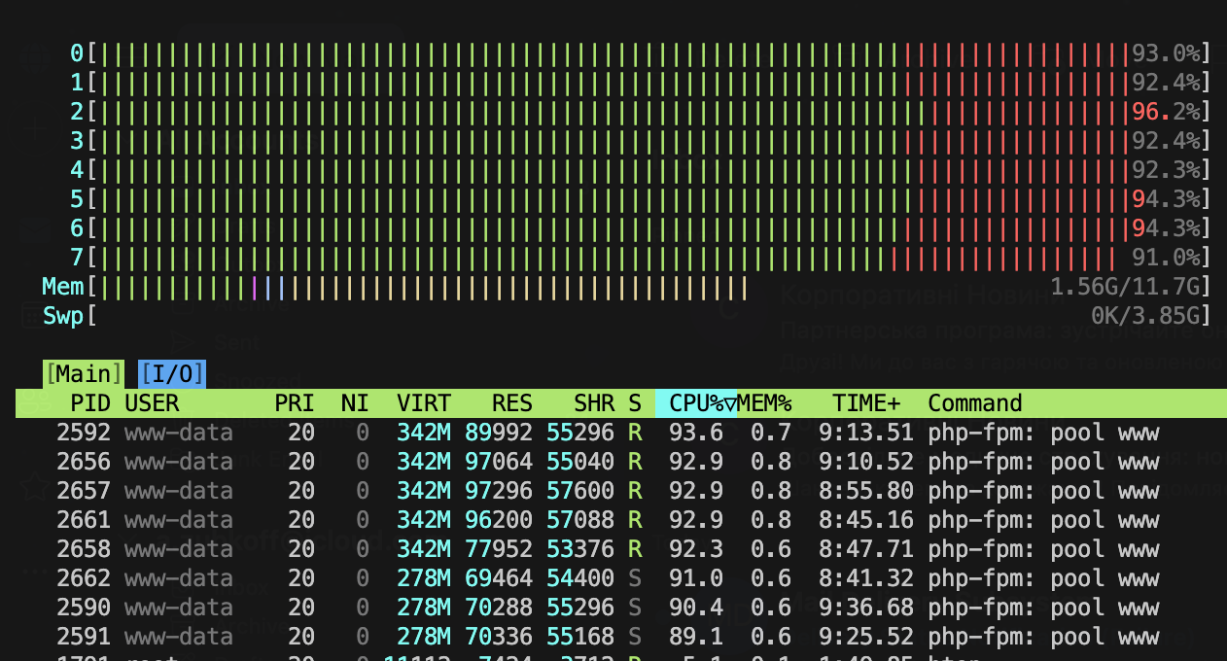Click RES value 70288
This screenshot has height=661, width=1227.
click(x=498, y=607)
